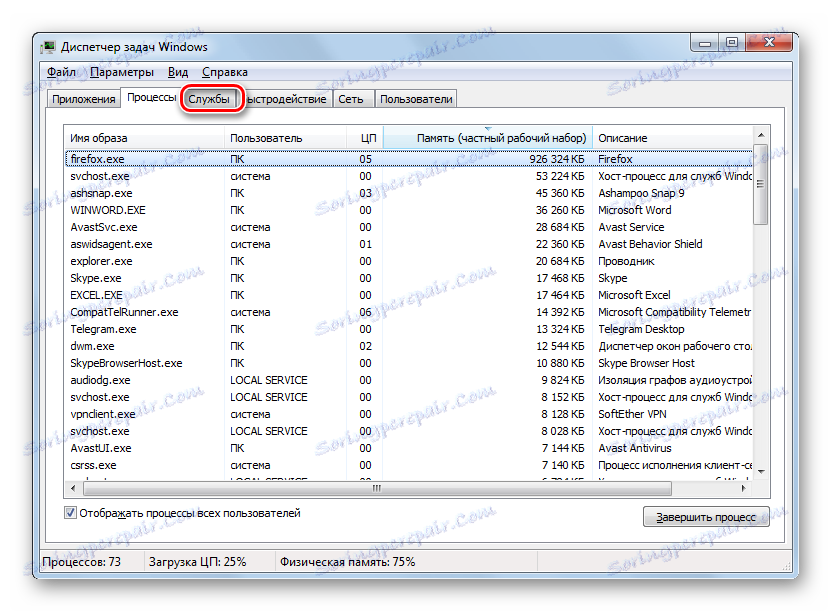Viewport: 832px width, 612px height.
Task: Select the SkypeBrowserHost.exe process
Action: point(409,363)
